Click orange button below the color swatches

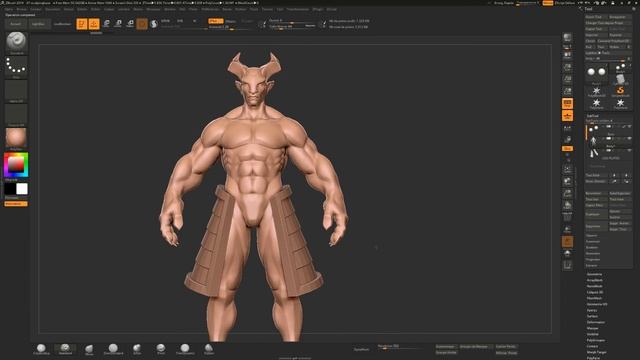pos(16,204)
